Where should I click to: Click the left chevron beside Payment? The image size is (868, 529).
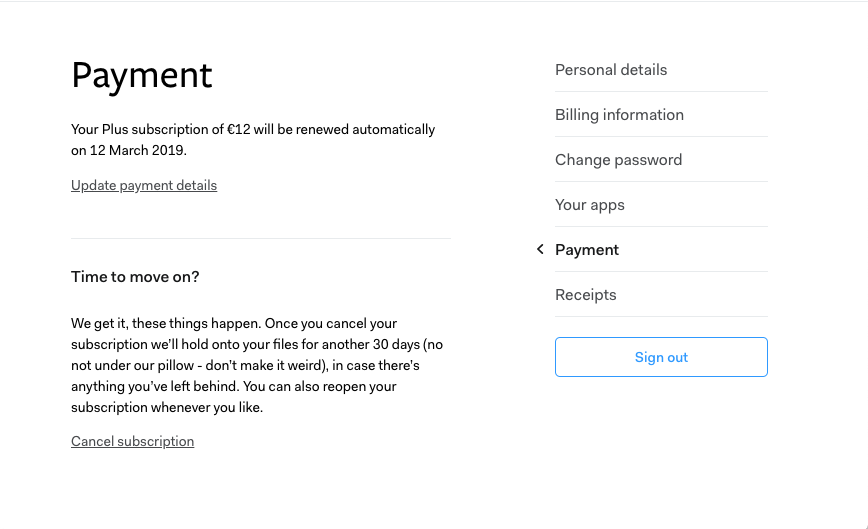(540, 249)
